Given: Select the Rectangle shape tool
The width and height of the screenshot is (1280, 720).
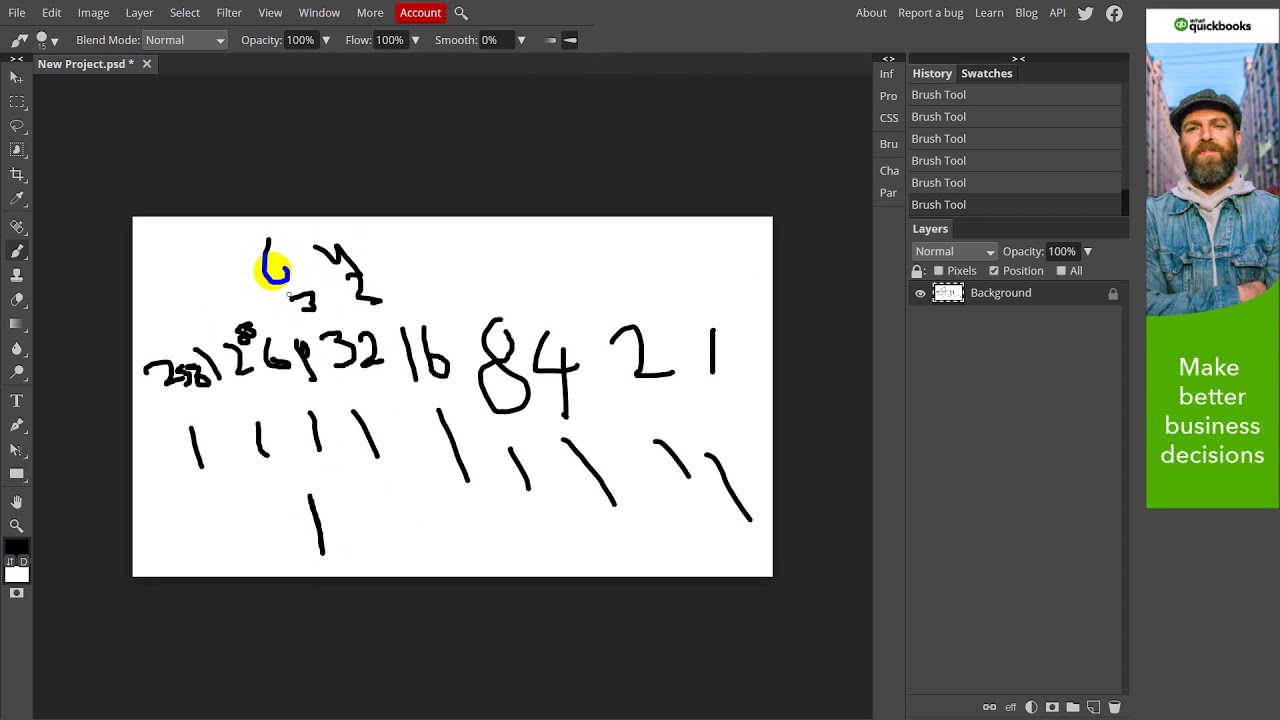Looking at the screenshot, I should coord(17,474).
